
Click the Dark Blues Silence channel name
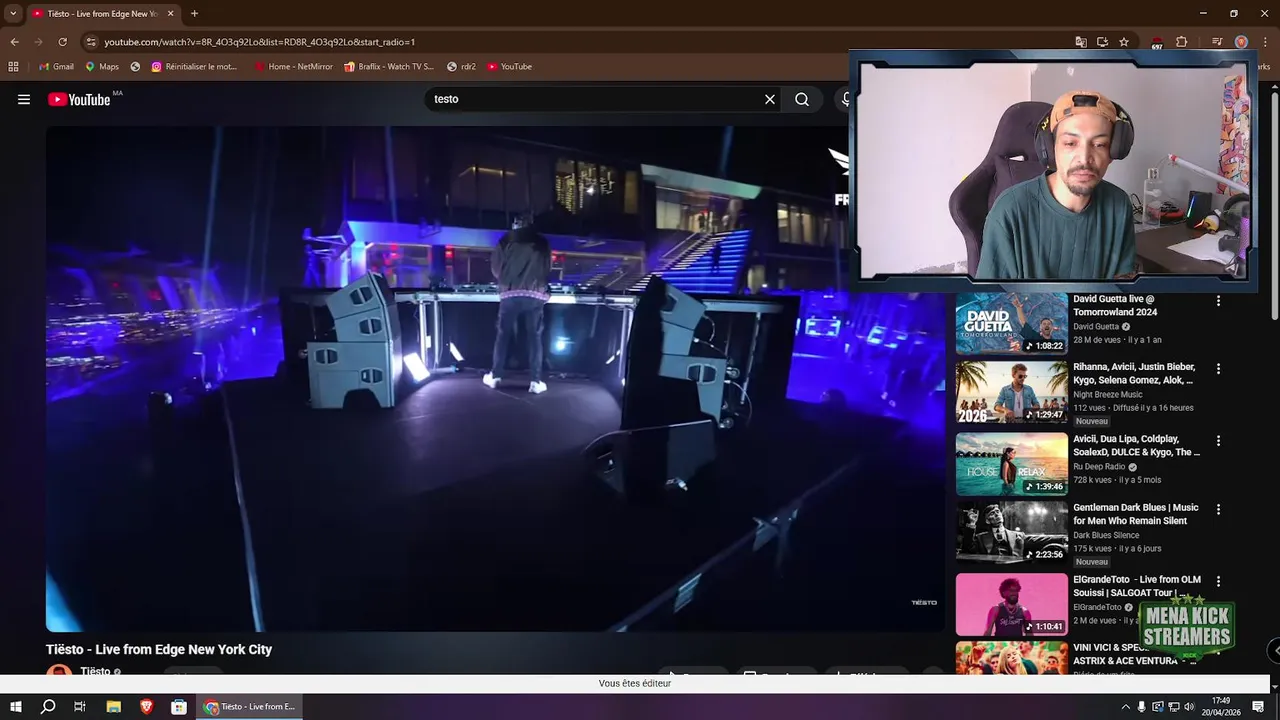[x=1106, y=535]
